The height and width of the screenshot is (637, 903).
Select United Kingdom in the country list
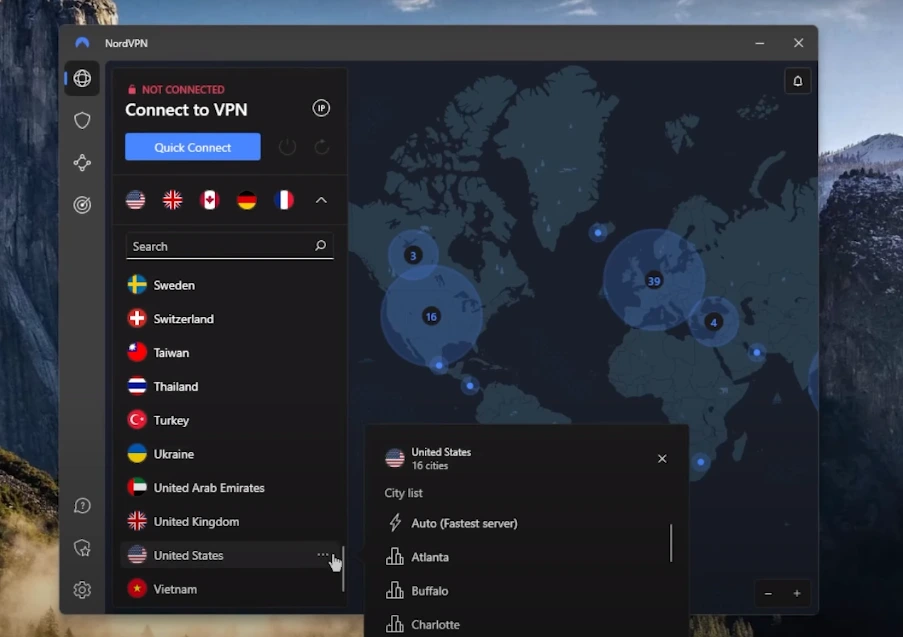tap(229, 521)
